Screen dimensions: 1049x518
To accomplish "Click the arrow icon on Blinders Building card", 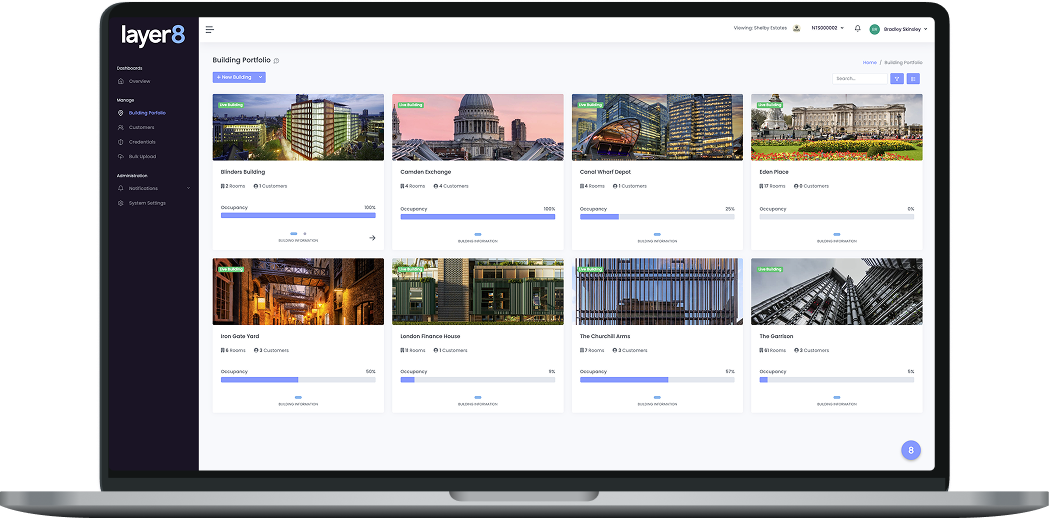I will point(372,238).
